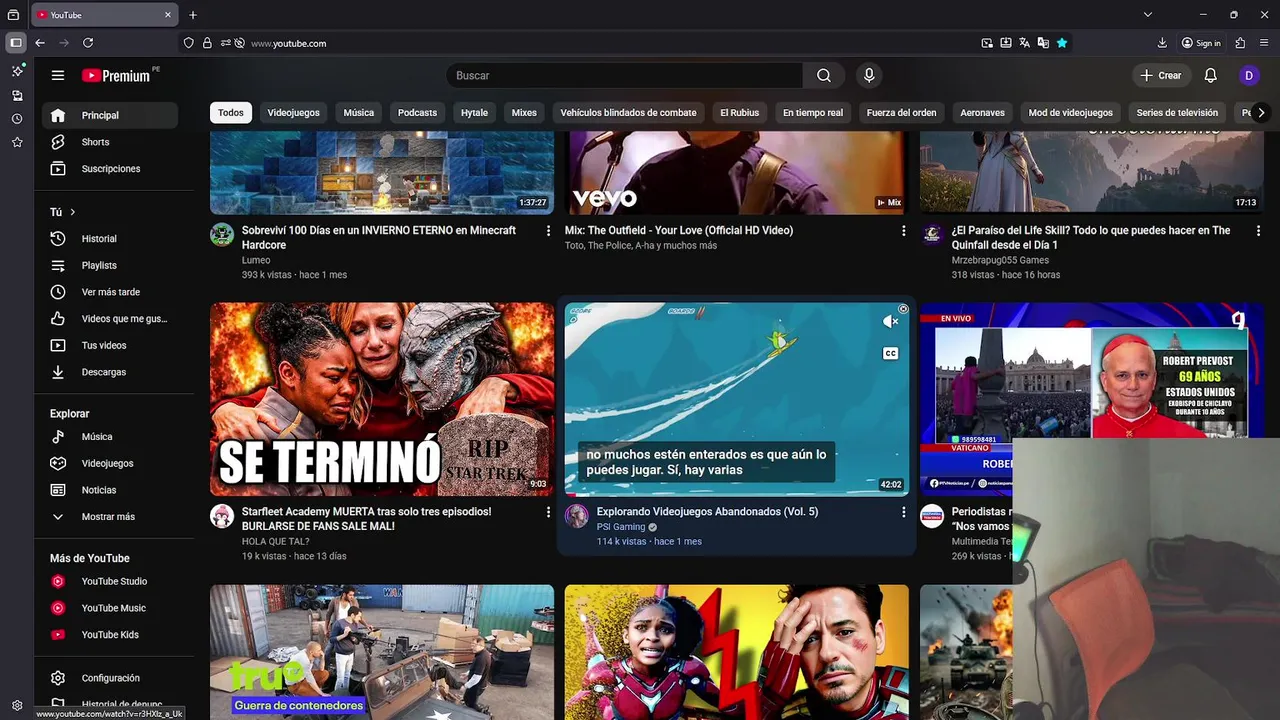Open options for Mix: The Outfield
The height and width of the screenshot is (720, 1280).
click(903, 231)
